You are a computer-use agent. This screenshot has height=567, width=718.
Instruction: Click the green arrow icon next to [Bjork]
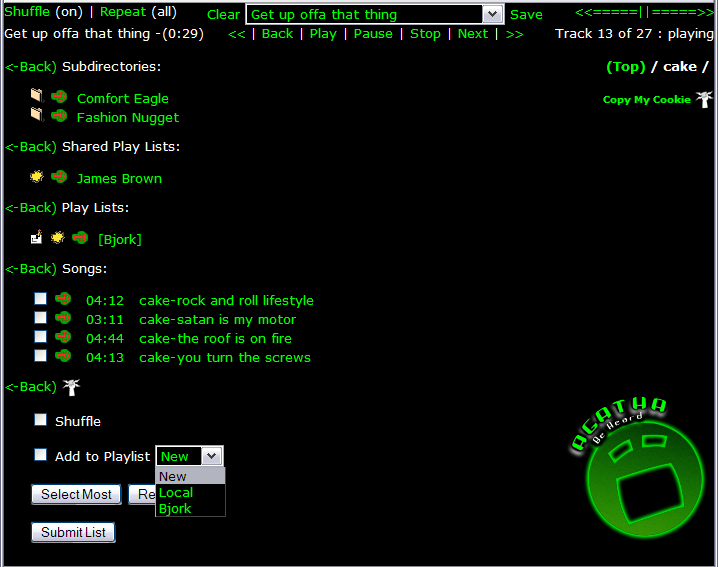(x=80, y=238)
